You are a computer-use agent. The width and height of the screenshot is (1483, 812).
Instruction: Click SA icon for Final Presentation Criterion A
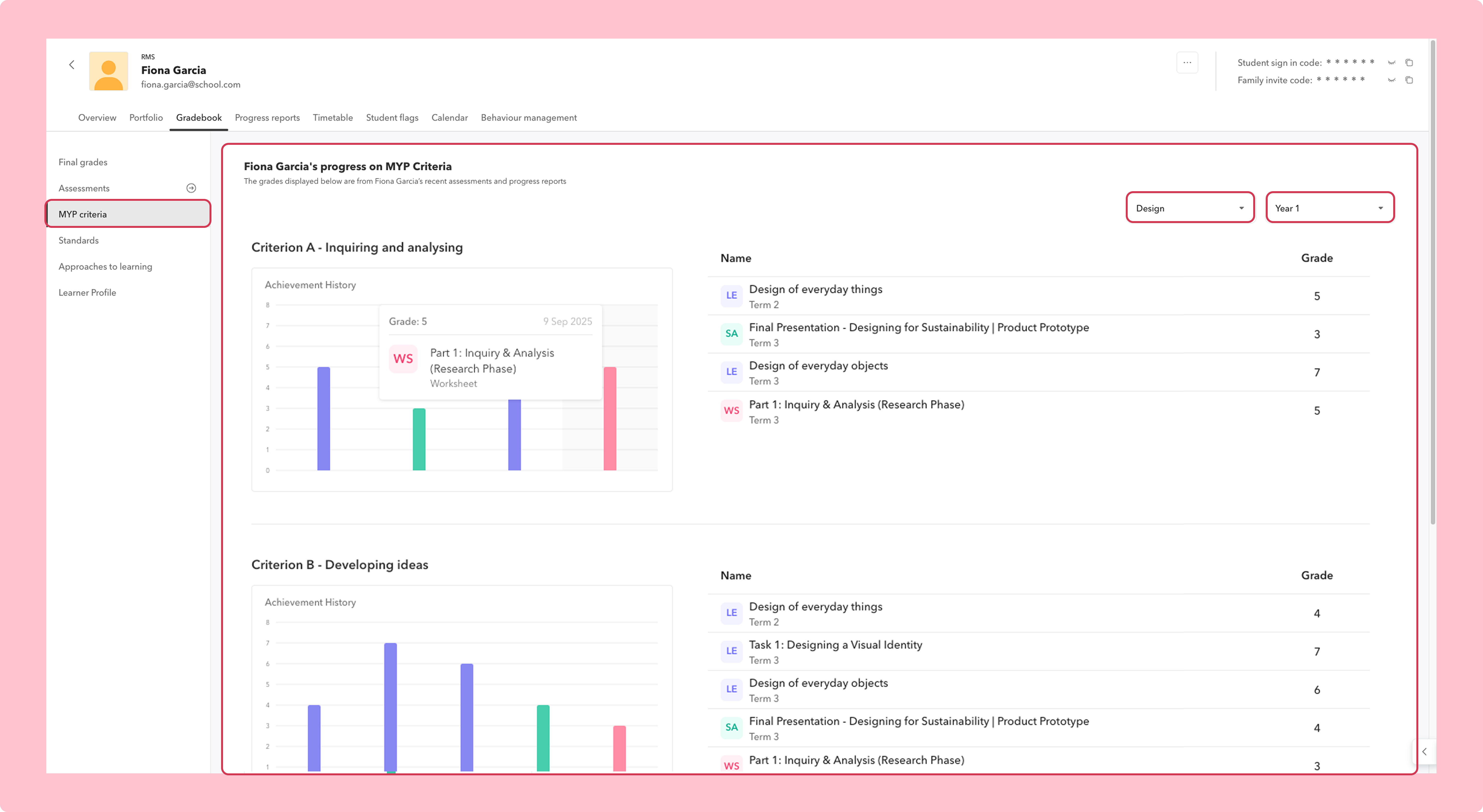[731, 333]
